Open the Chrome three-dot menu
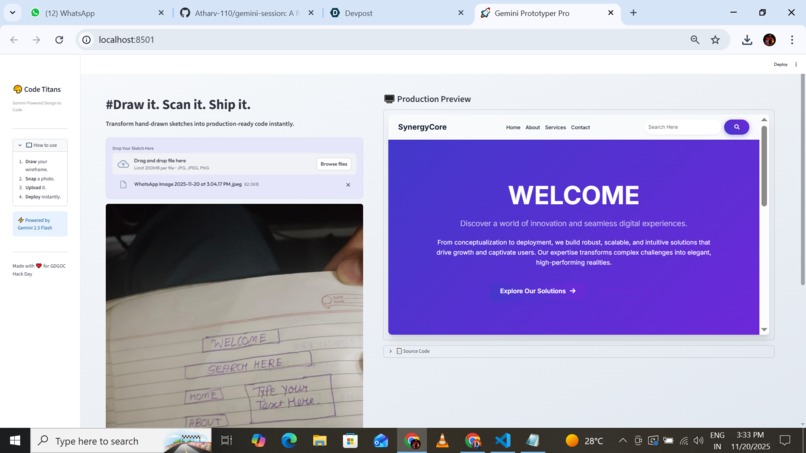 pos(792,40)
